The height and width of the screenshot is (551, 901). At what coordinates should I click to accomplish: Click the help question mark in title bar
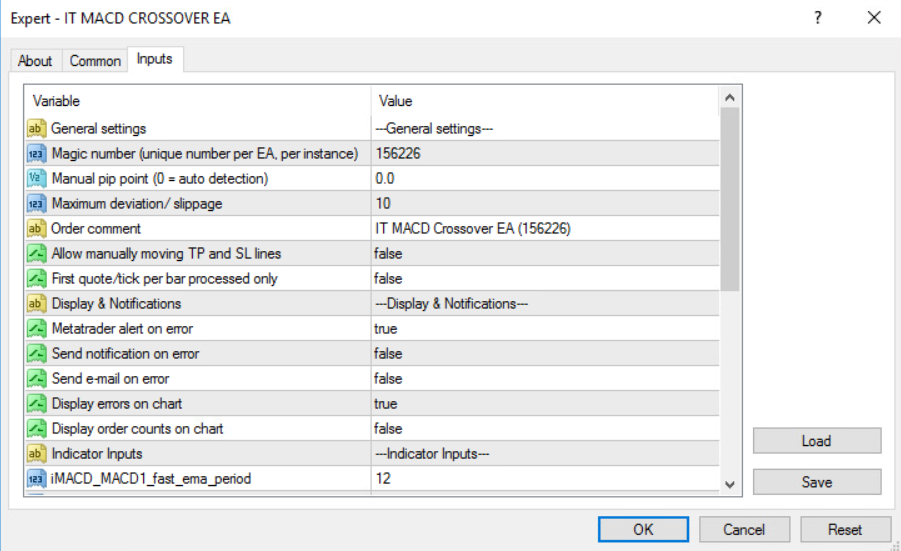coord(818,18)
